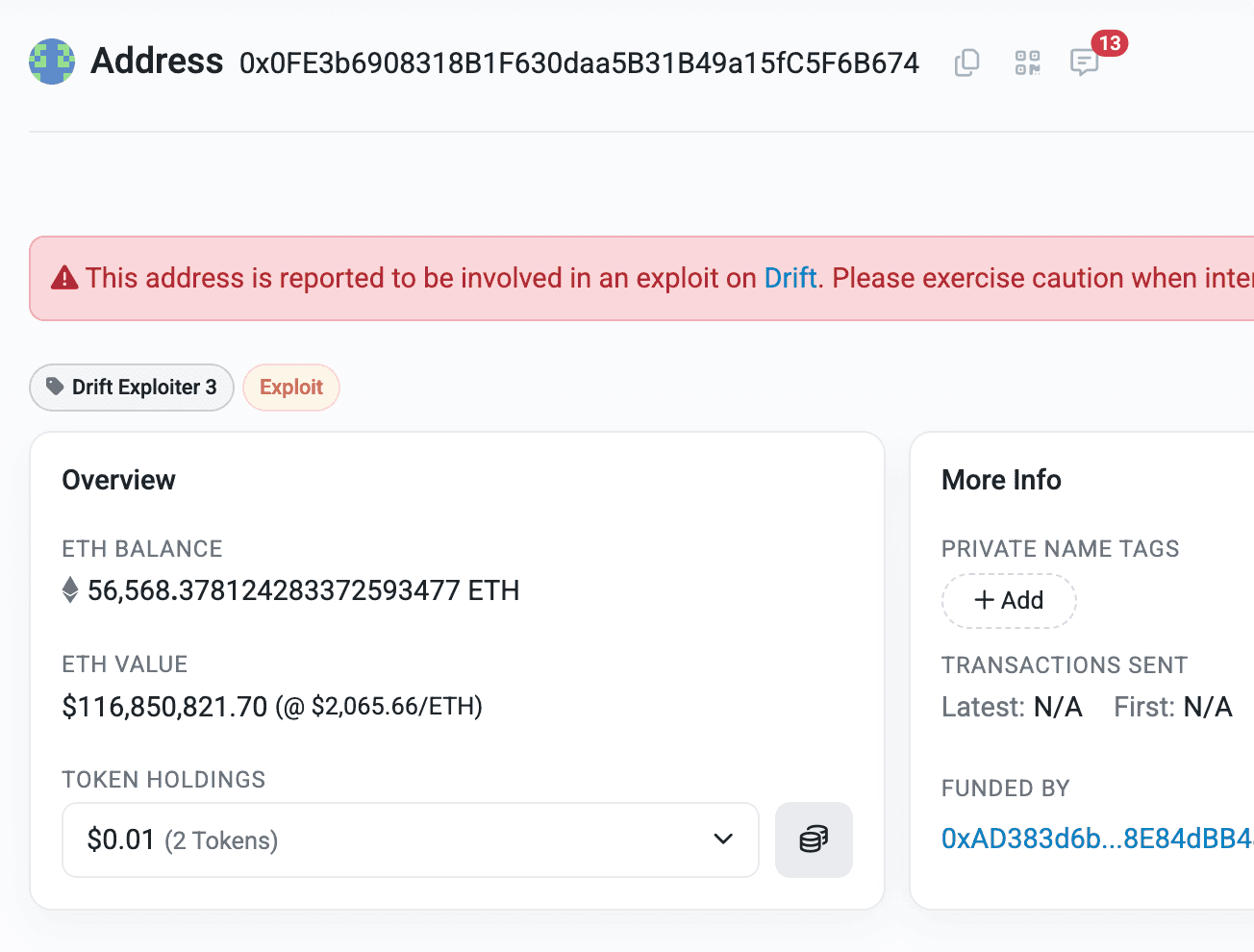Expand the token holdings chevron arrow

click(723, 839)
